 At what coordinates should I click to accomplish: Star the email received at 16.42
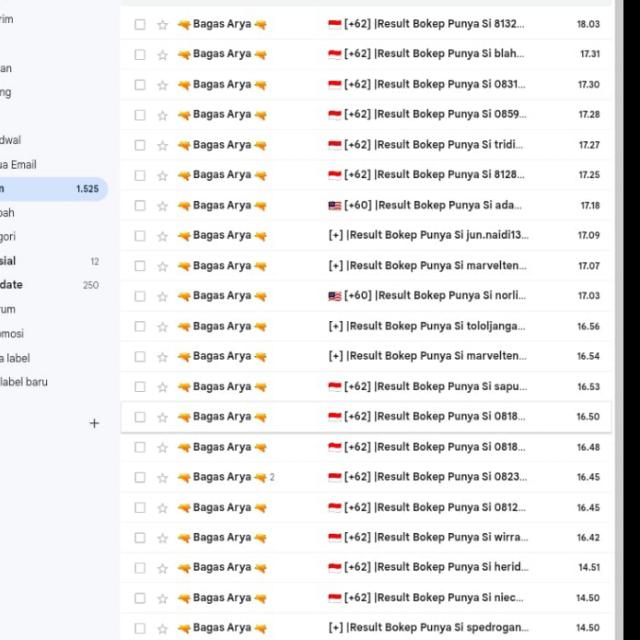(163, 538)
